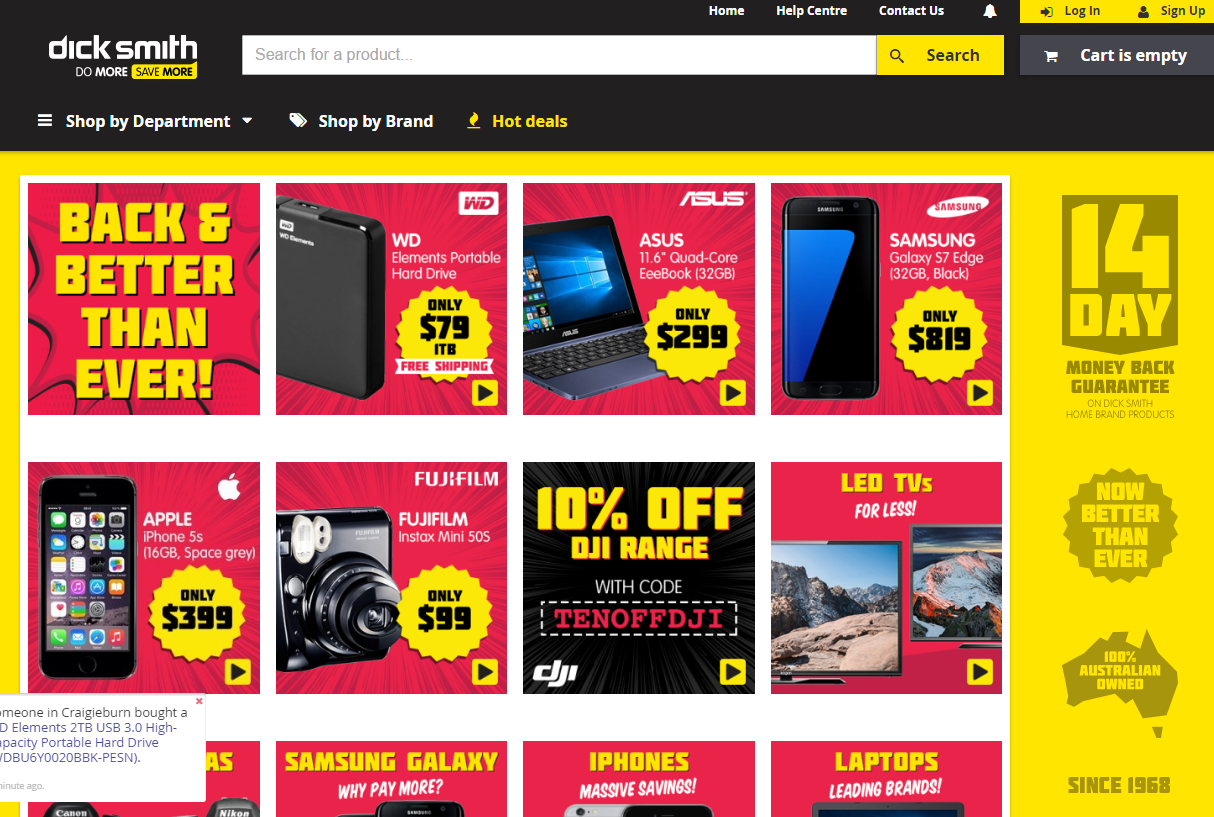Go to the Home page link

[x=726, y=11]
